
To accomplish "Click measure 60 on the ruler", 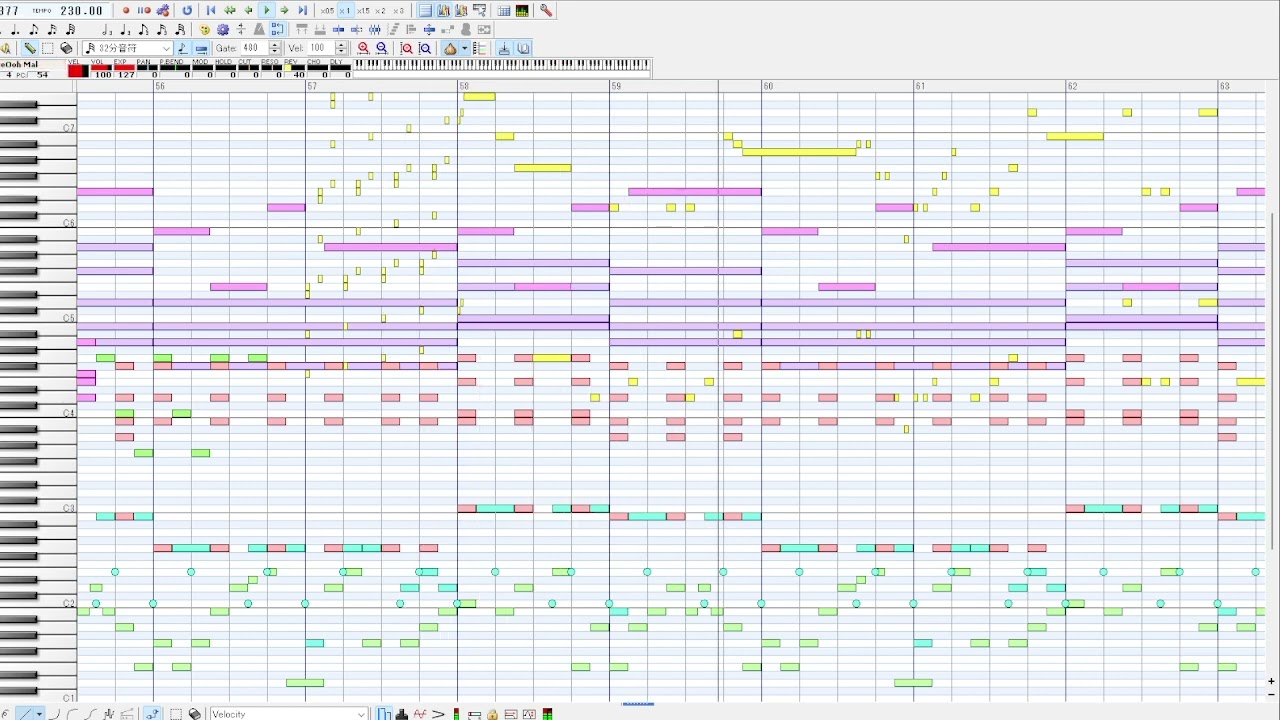I will click(768, 86).
